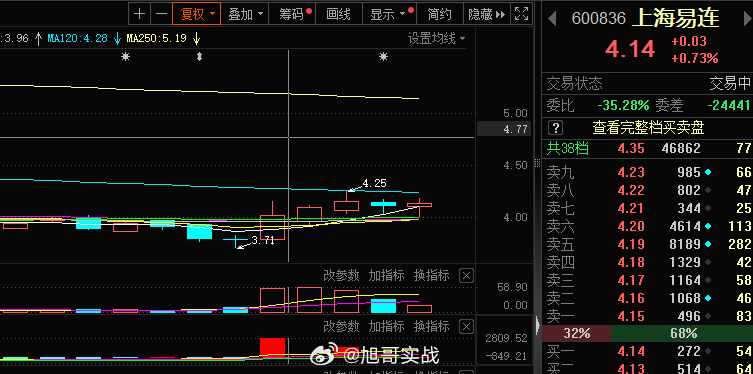Click 加指标 in volume indicator panel
Image resolution: width=753 pixels, height=374 pixels.
click(x=386, y=275)
